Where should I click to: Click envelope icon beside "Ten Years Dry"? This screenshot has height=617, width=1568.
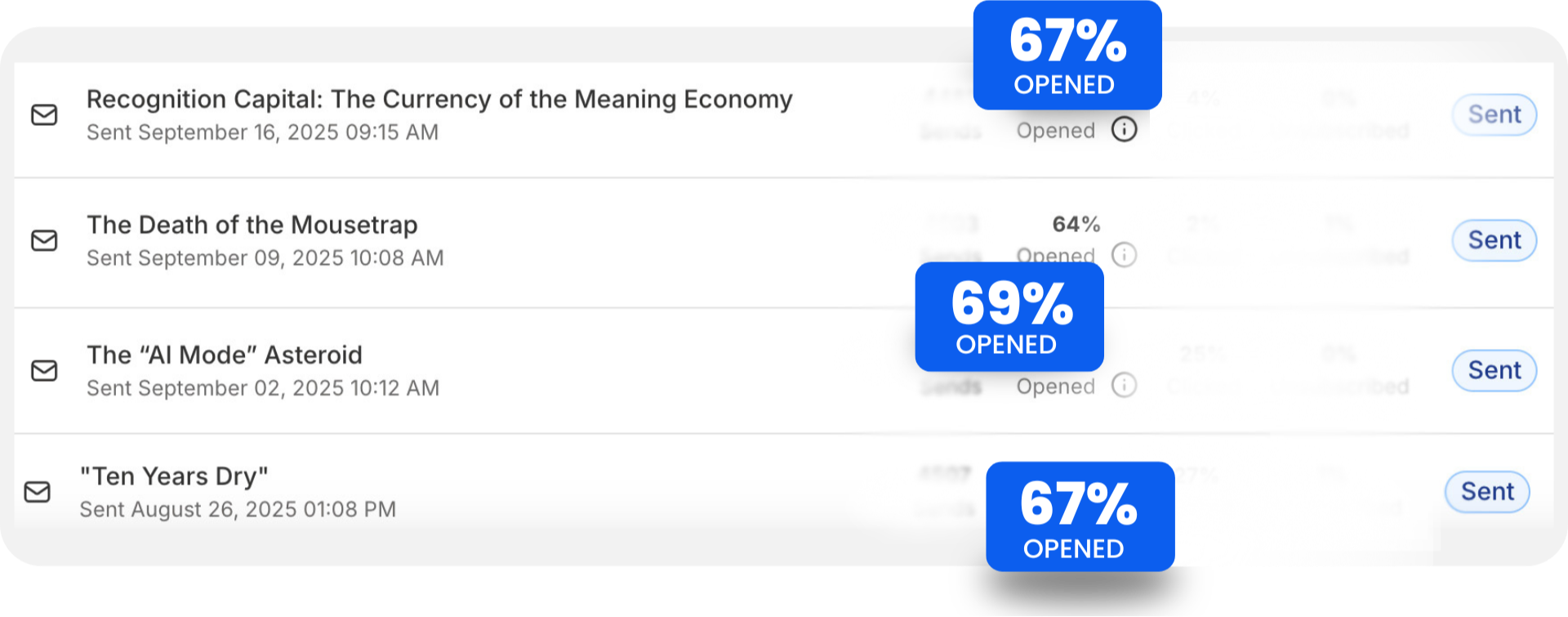(37, 492)
